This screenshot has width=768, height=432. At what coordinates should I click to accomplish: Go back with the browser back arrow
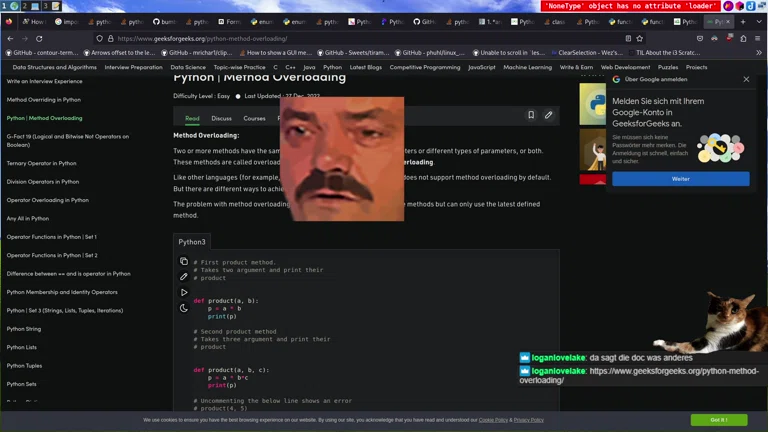pos(10,39)
